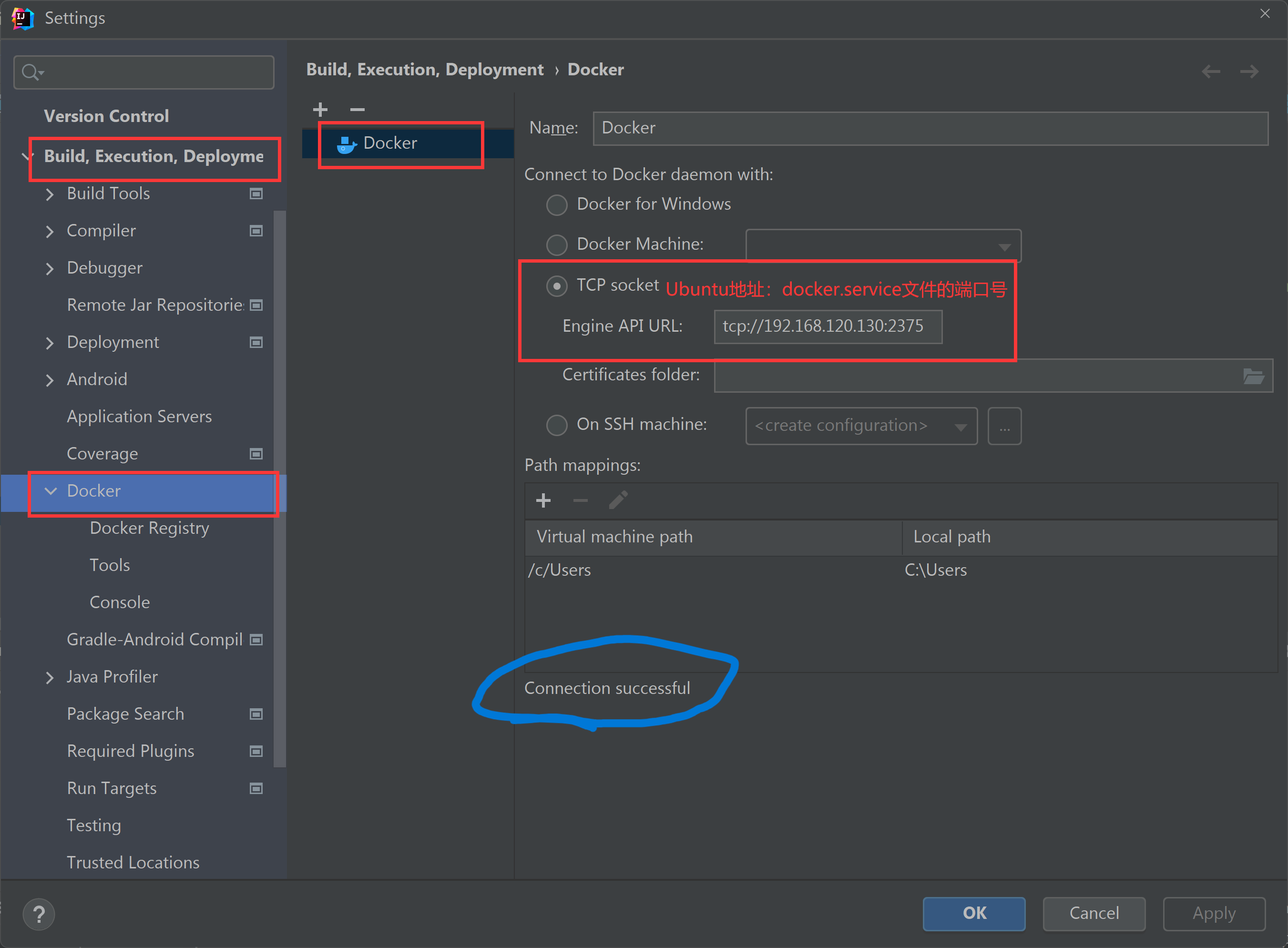
Task: Open Docker Registry settings page
Action: [149, 528]
